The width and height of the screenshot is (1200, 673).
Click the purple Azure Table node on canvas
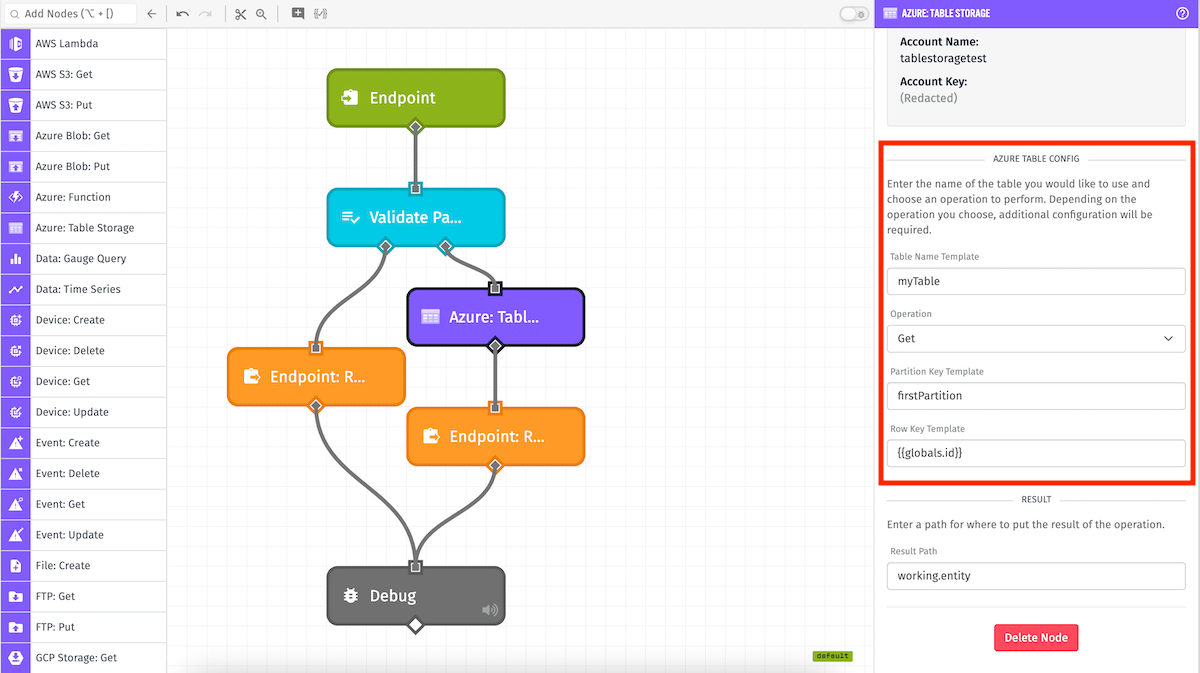point(495,317)
